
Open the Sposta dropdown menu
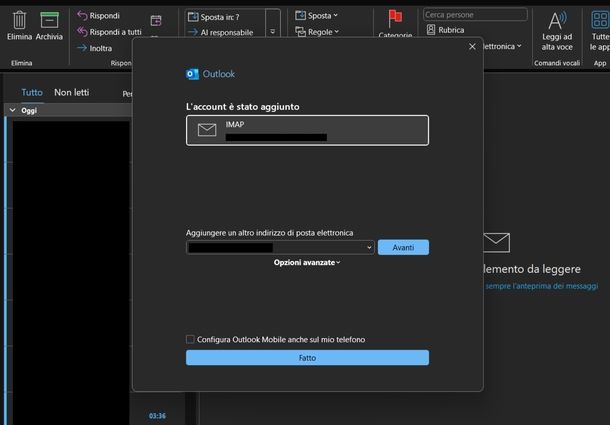(x=317, y=16)
